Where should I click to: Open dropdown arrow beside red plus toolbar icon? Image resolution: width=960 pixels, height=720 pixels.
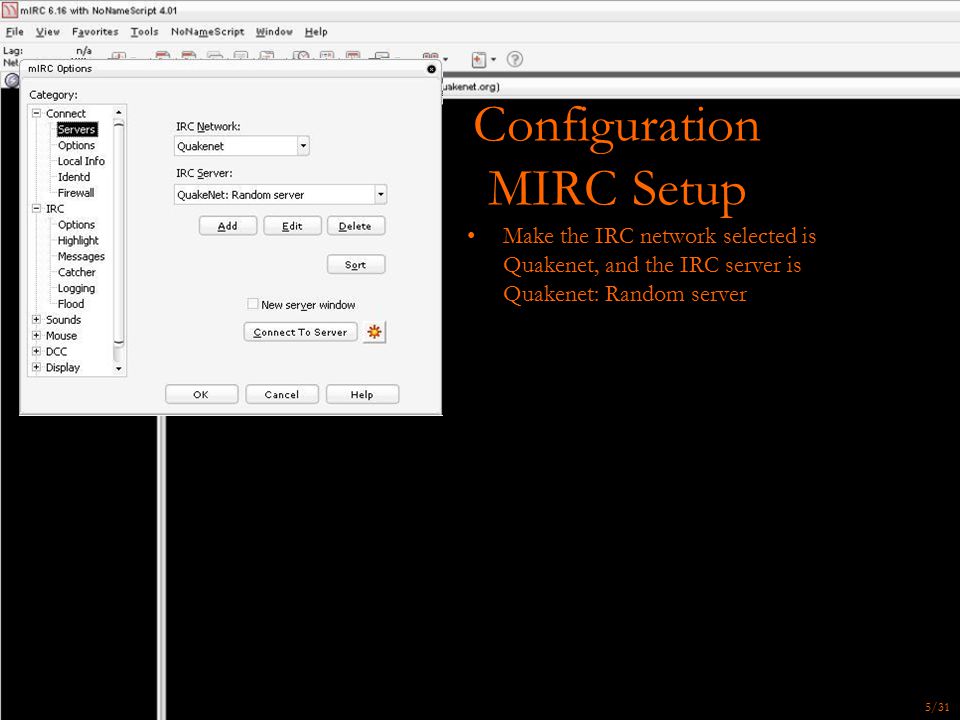click(x=493, y=59)
